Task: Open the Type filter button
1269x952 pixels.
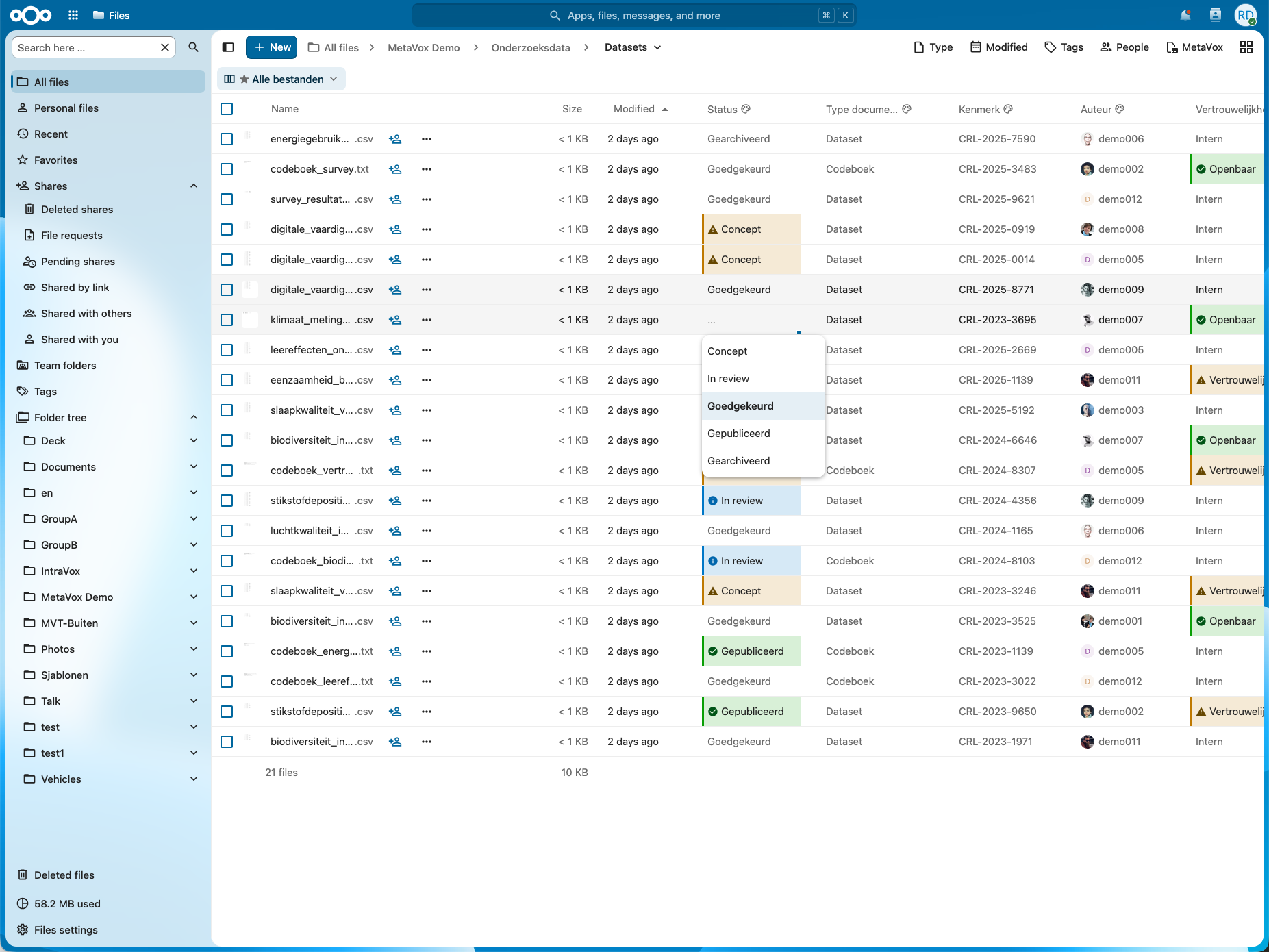Action: click(x=933, y=47)
